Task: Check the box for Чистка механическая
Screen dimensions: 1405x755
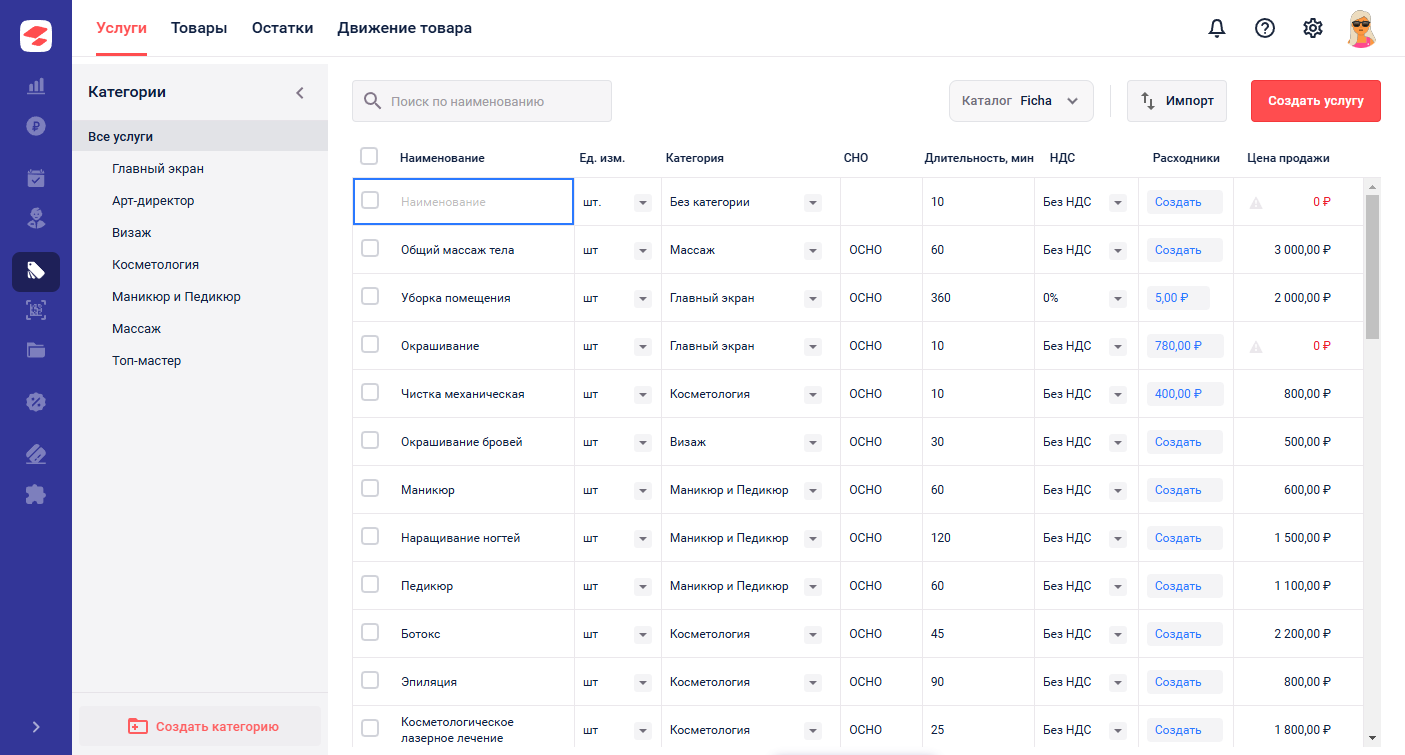Action: point(370,392)
